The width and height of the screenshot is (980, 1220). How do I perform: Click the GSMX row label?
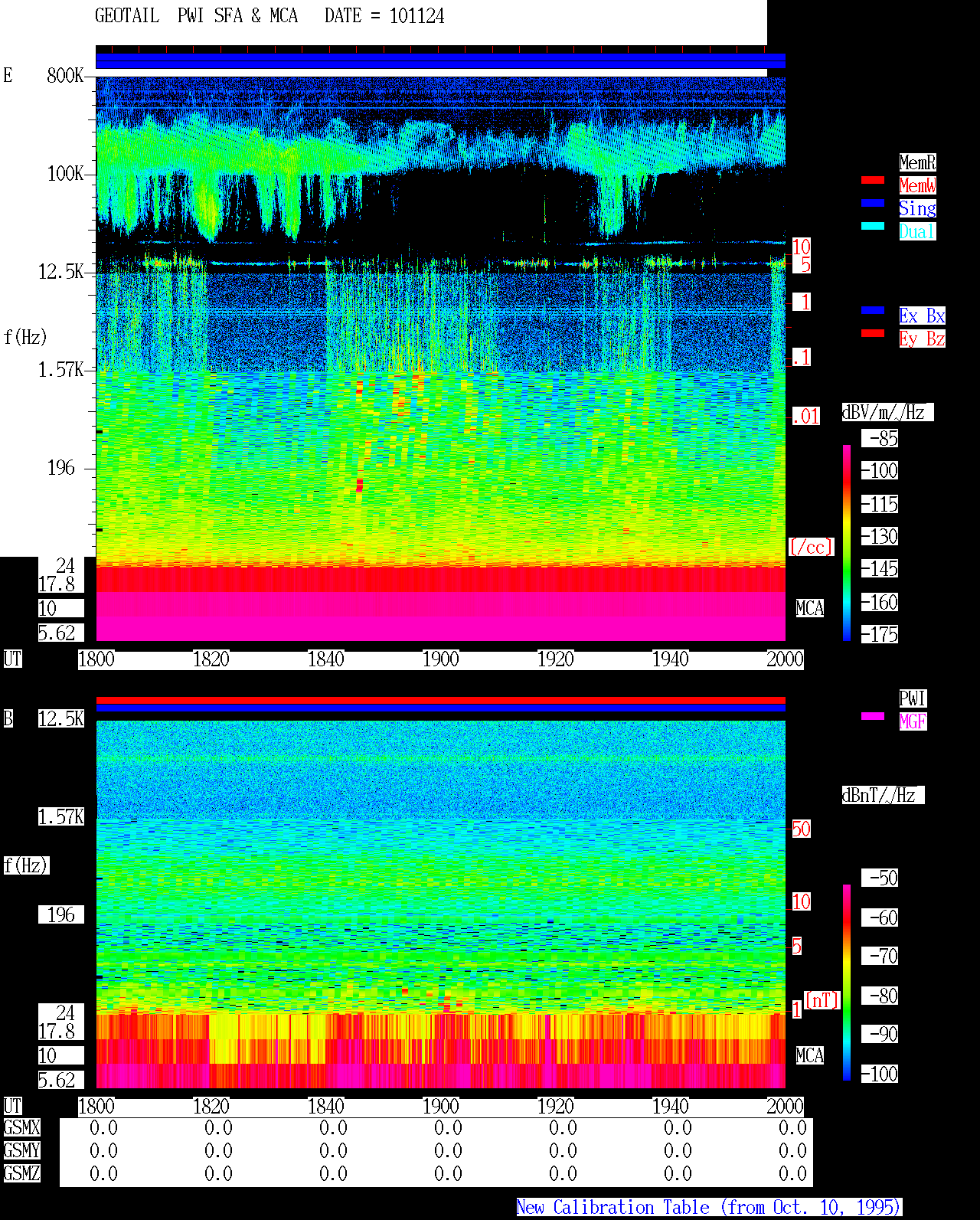click(x=21, y=1128)
